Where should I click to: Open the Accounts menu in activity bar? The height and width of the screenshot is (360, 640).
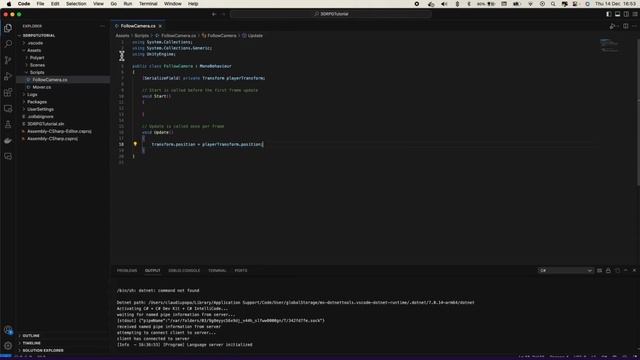8,330
